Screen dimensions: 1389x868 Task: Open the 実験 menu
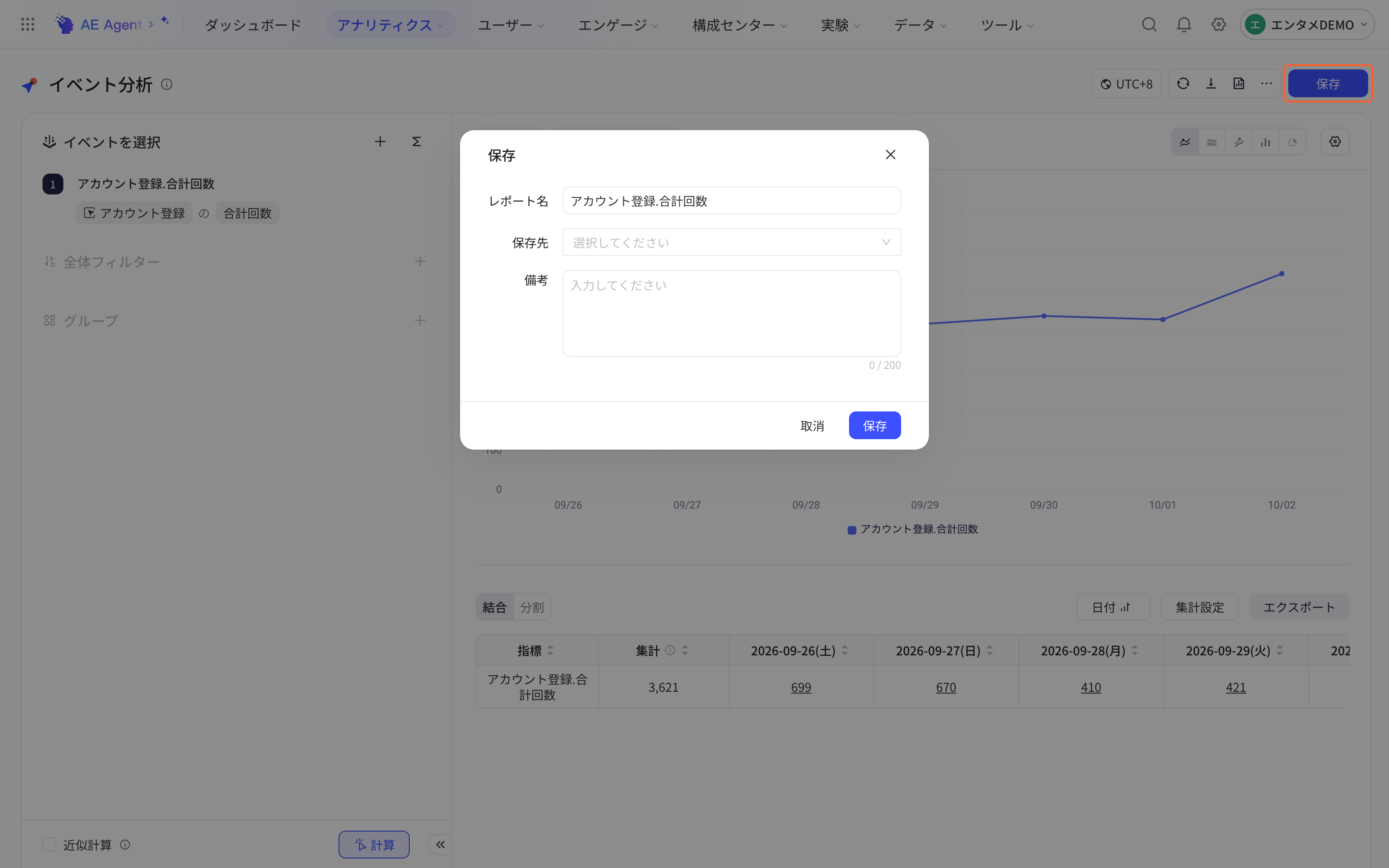coord(840,25)
